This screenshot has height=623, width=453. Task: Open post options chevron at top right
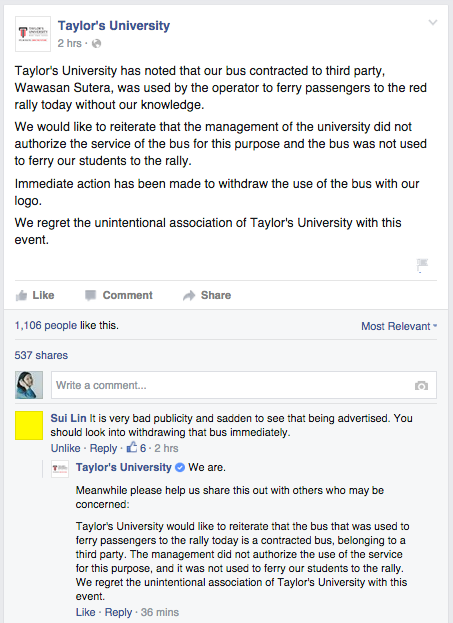(433, 23)
